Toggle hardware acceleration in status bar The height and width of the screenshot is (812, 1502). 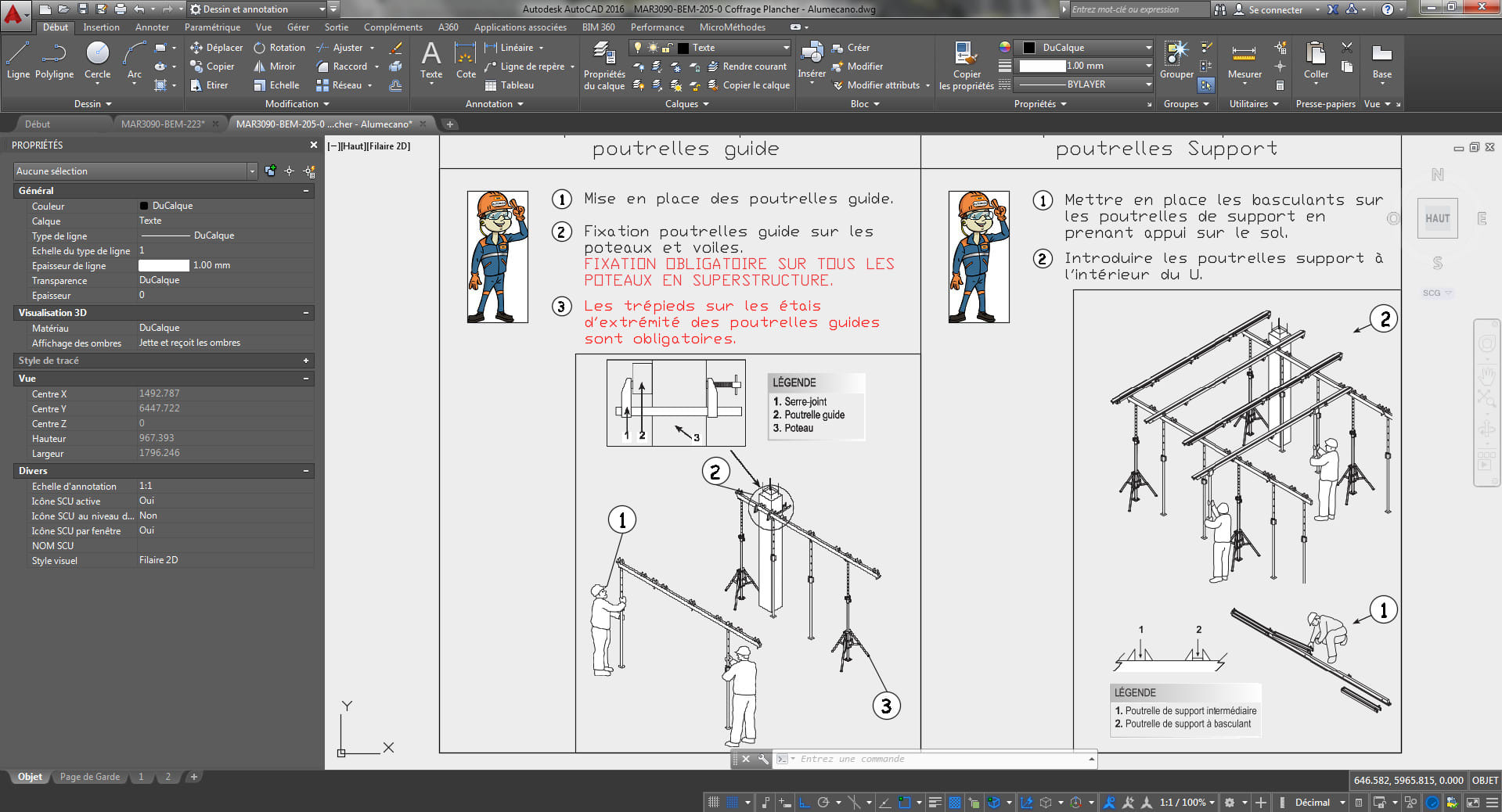tap(1432, 803)
